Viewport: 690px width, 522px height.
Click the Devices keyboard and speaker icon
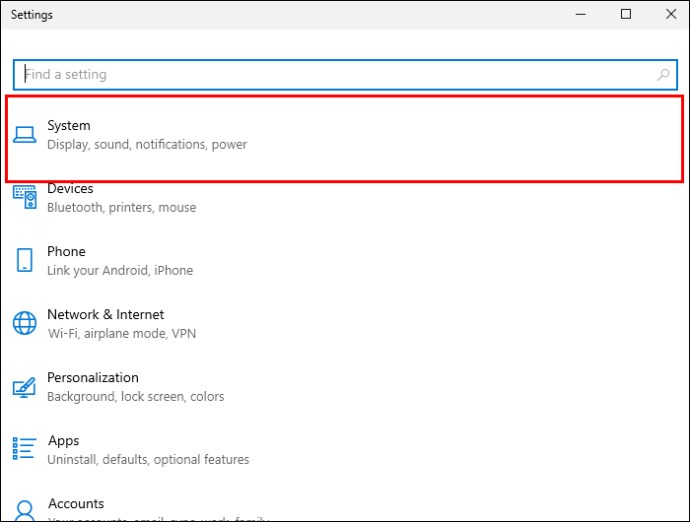25,198
